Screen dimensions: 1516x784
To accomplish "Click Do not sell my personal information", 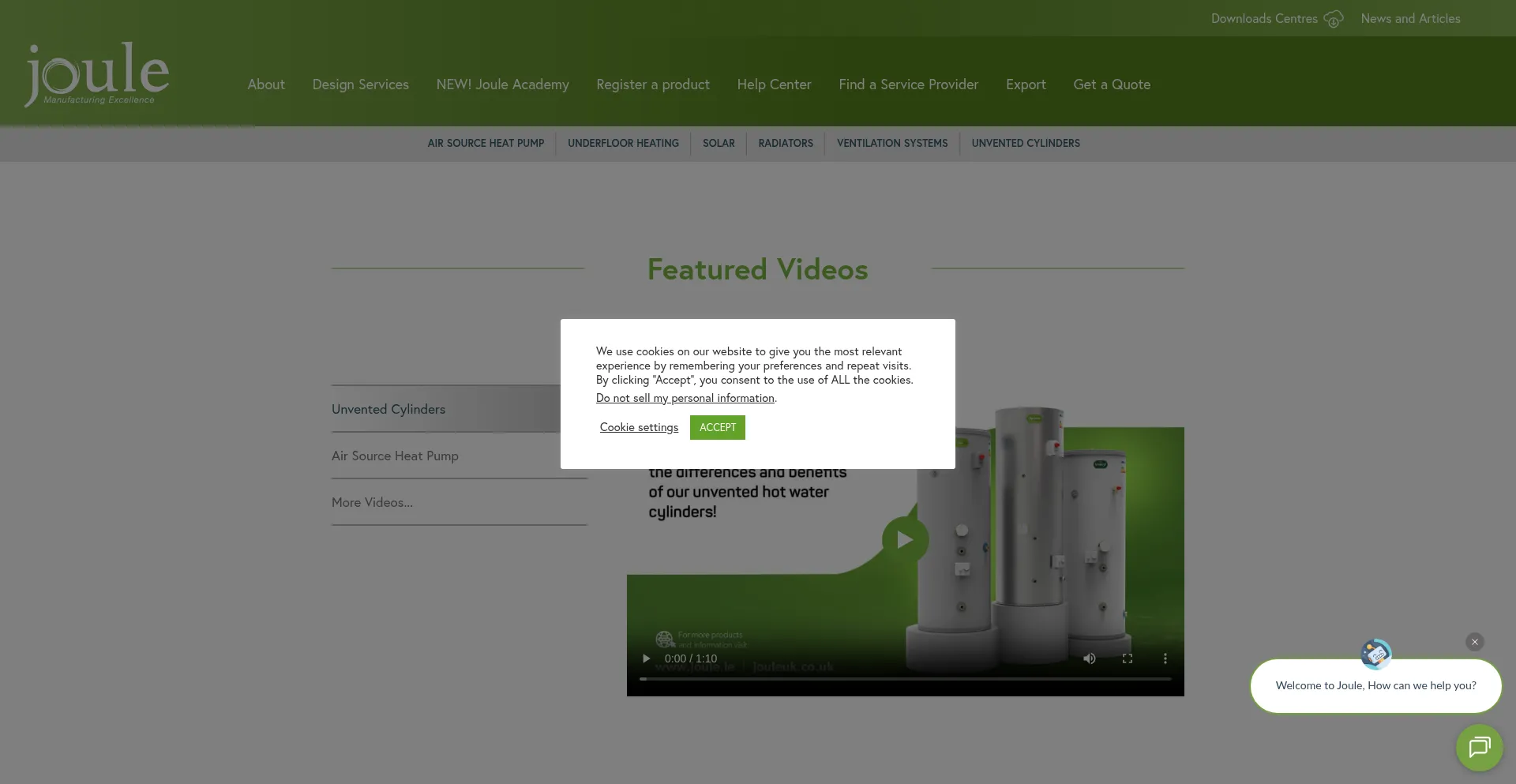I will [x=685, y=398].
